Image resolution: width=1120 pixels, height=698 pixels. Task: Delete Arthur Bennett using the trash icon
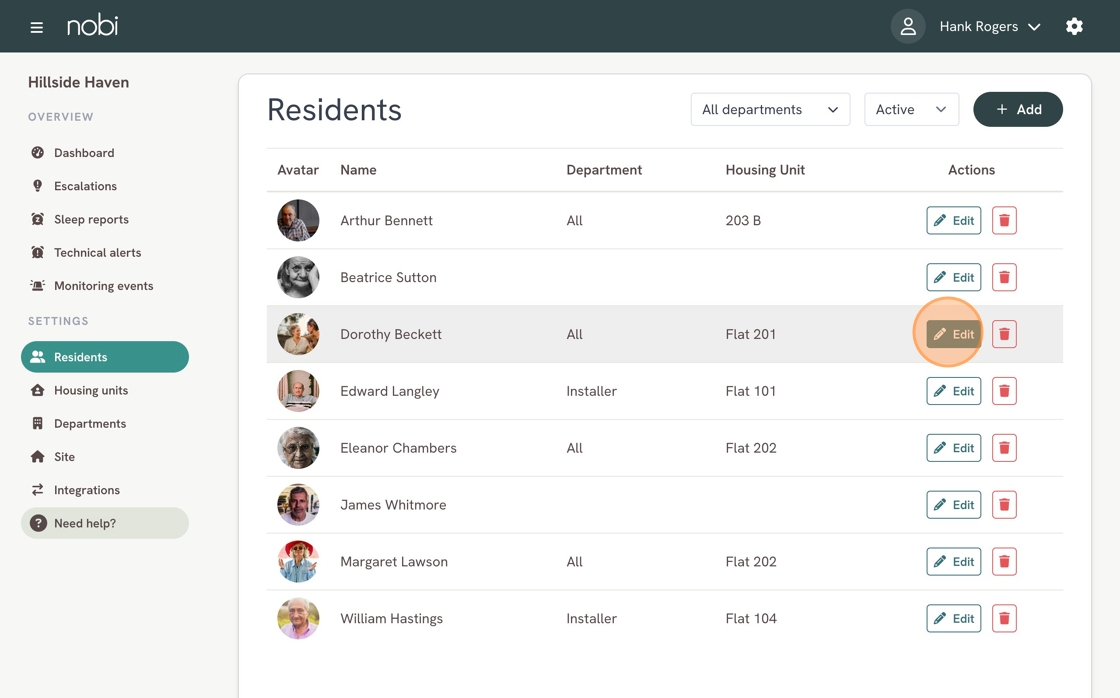pyautogui.click(x=1004, y=221)
